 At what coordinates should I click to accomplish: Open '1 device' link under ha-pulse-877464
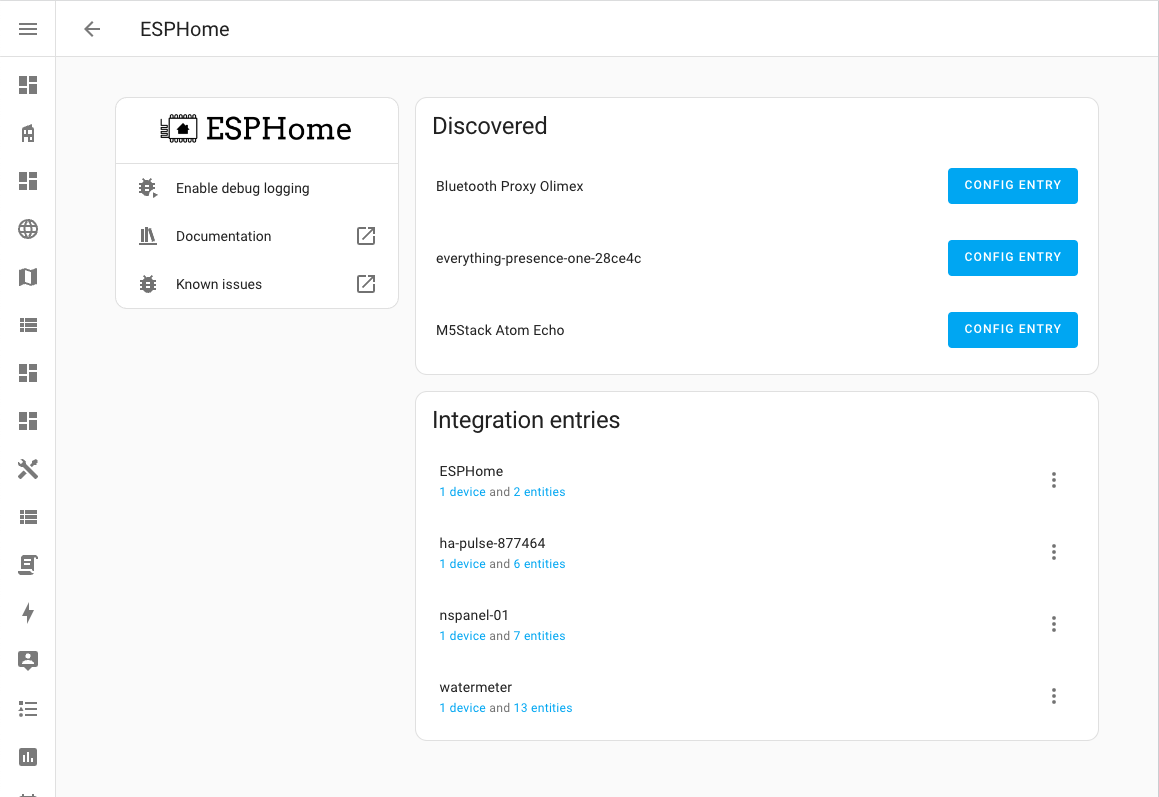tap(462, 563)
